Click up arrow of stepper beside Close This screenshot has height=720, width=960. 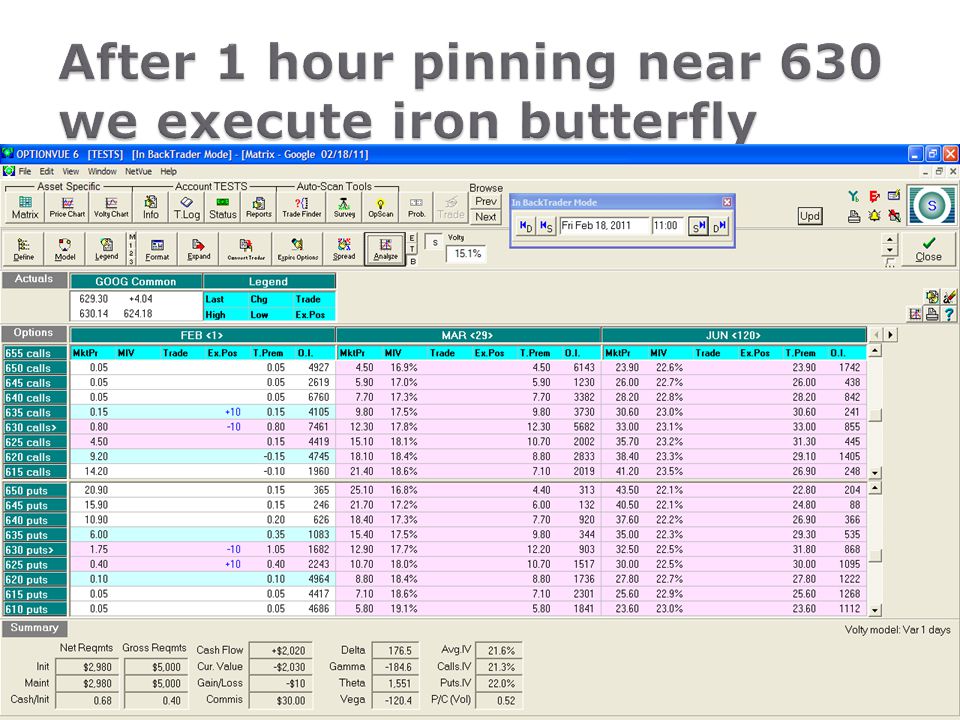point(890,238)
